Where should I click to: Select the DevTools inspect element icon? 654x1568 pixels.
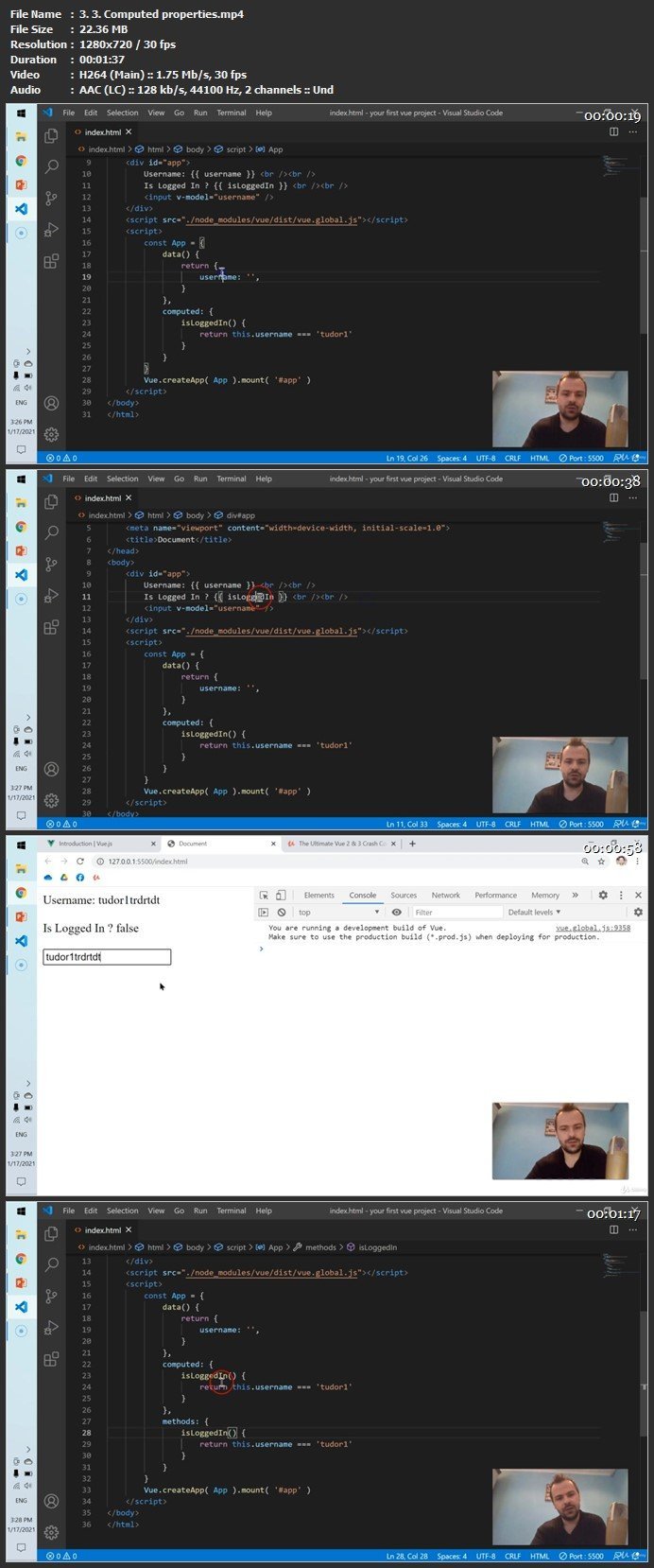[x=264, y=895]
